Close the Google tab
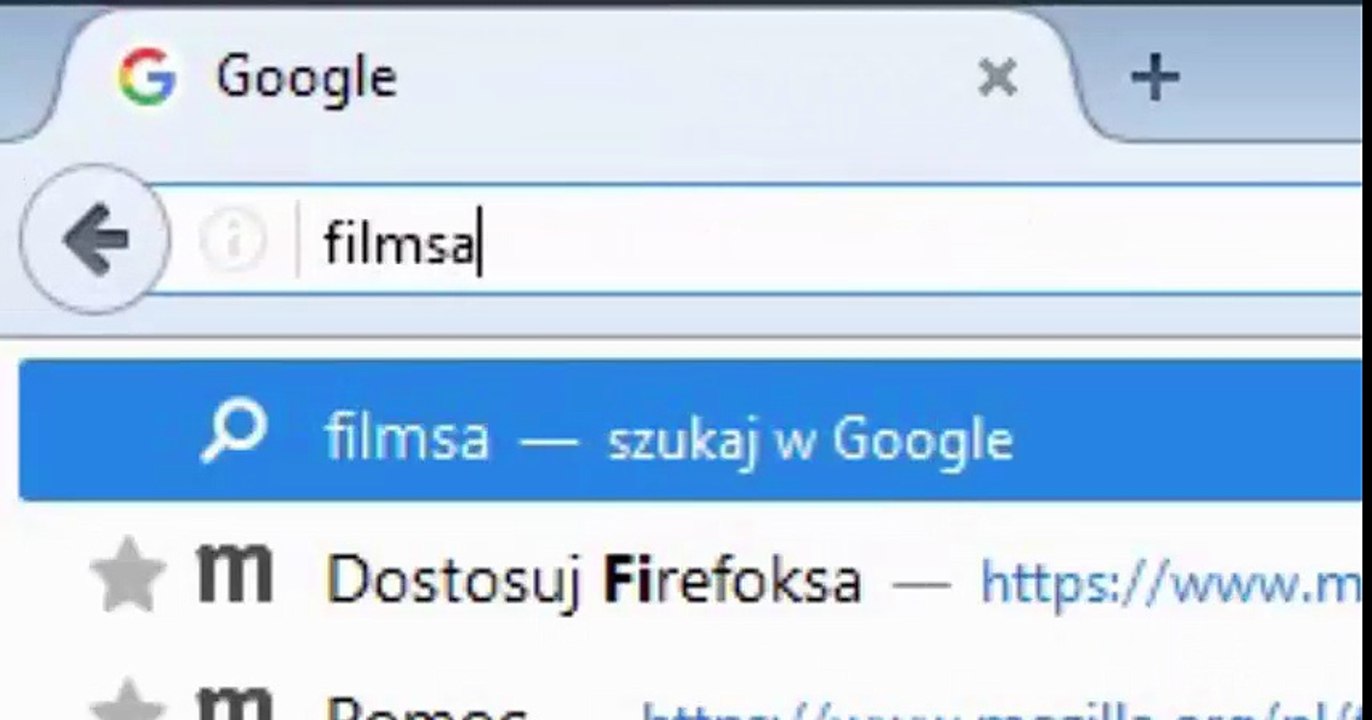Image resolution: width=1372 pixels, height=720 pixels. click(997, 77)
